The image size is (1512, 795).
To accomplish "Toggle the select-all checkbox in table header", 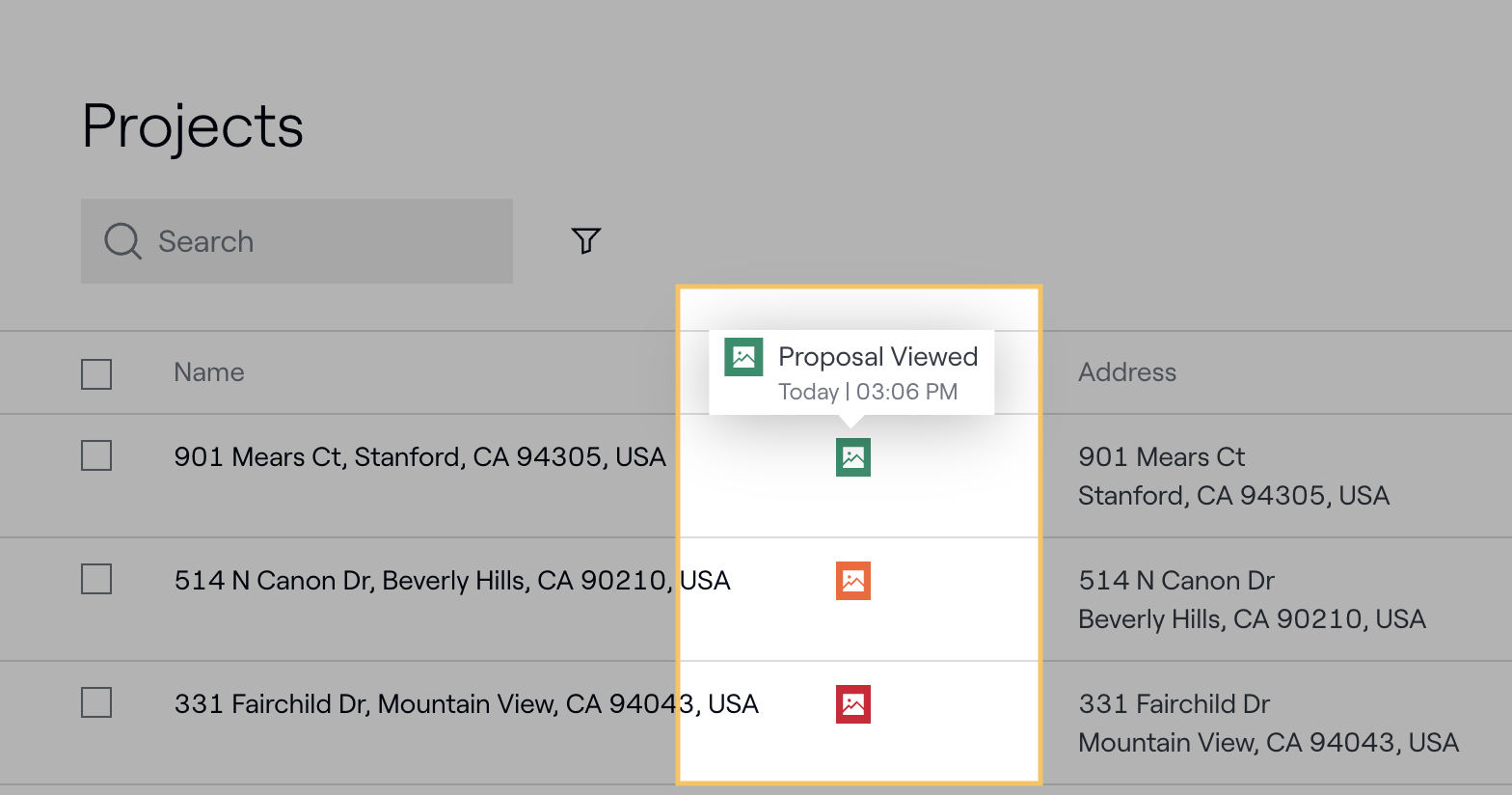I will tap(96, 373).
